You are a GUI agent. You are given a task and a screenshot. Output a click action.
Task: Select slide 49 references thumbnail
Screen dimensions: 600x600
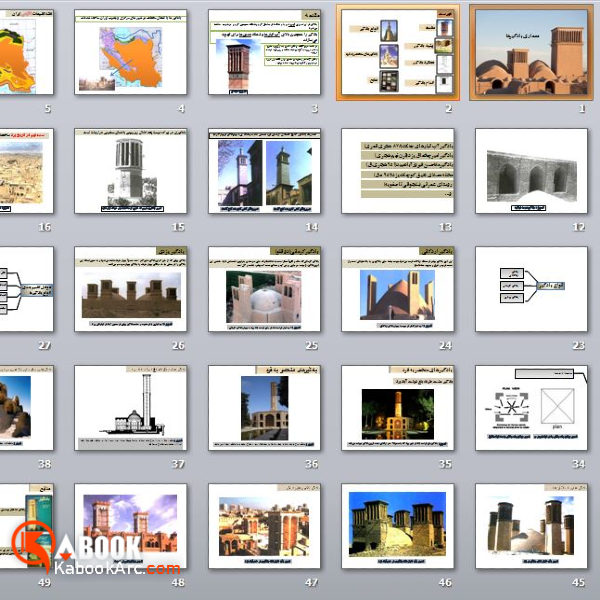(x=26, y=526)
